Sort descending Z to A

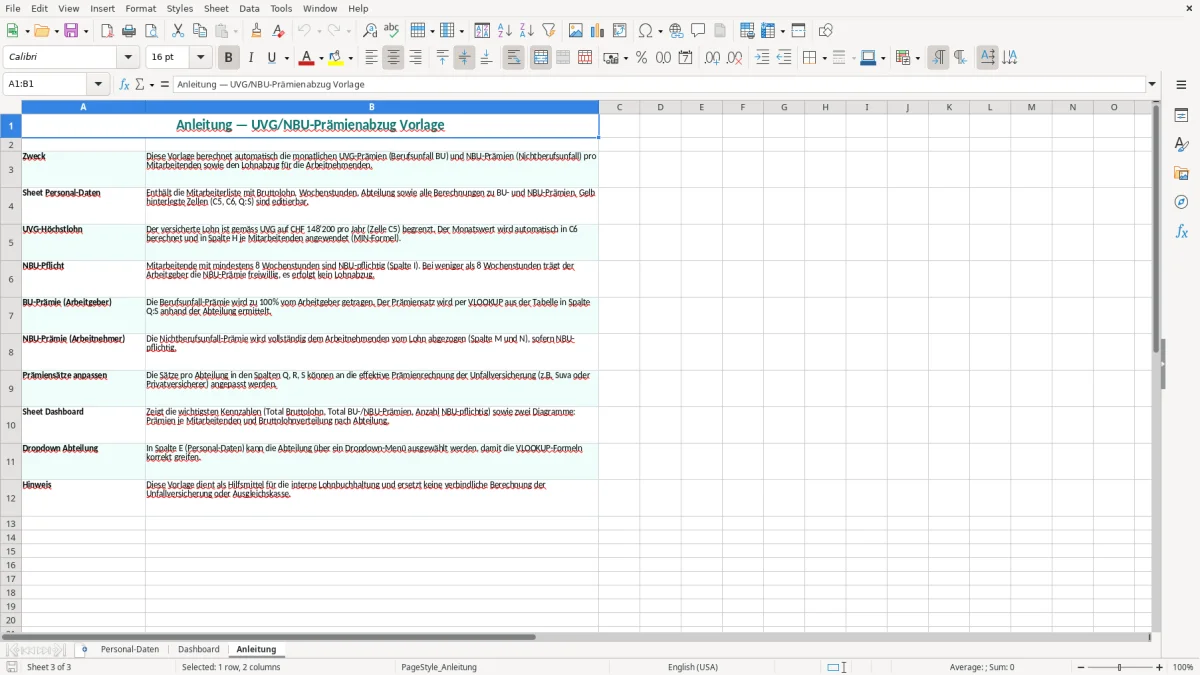pyautogui.click(x=527, y=31)
